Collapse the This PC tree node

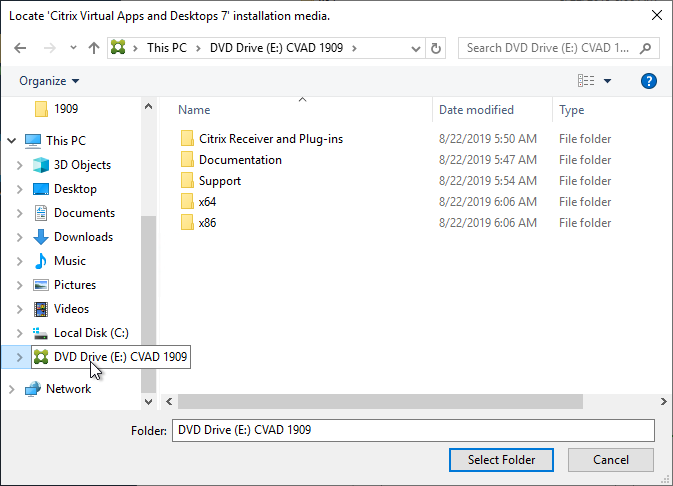[12, 141]
